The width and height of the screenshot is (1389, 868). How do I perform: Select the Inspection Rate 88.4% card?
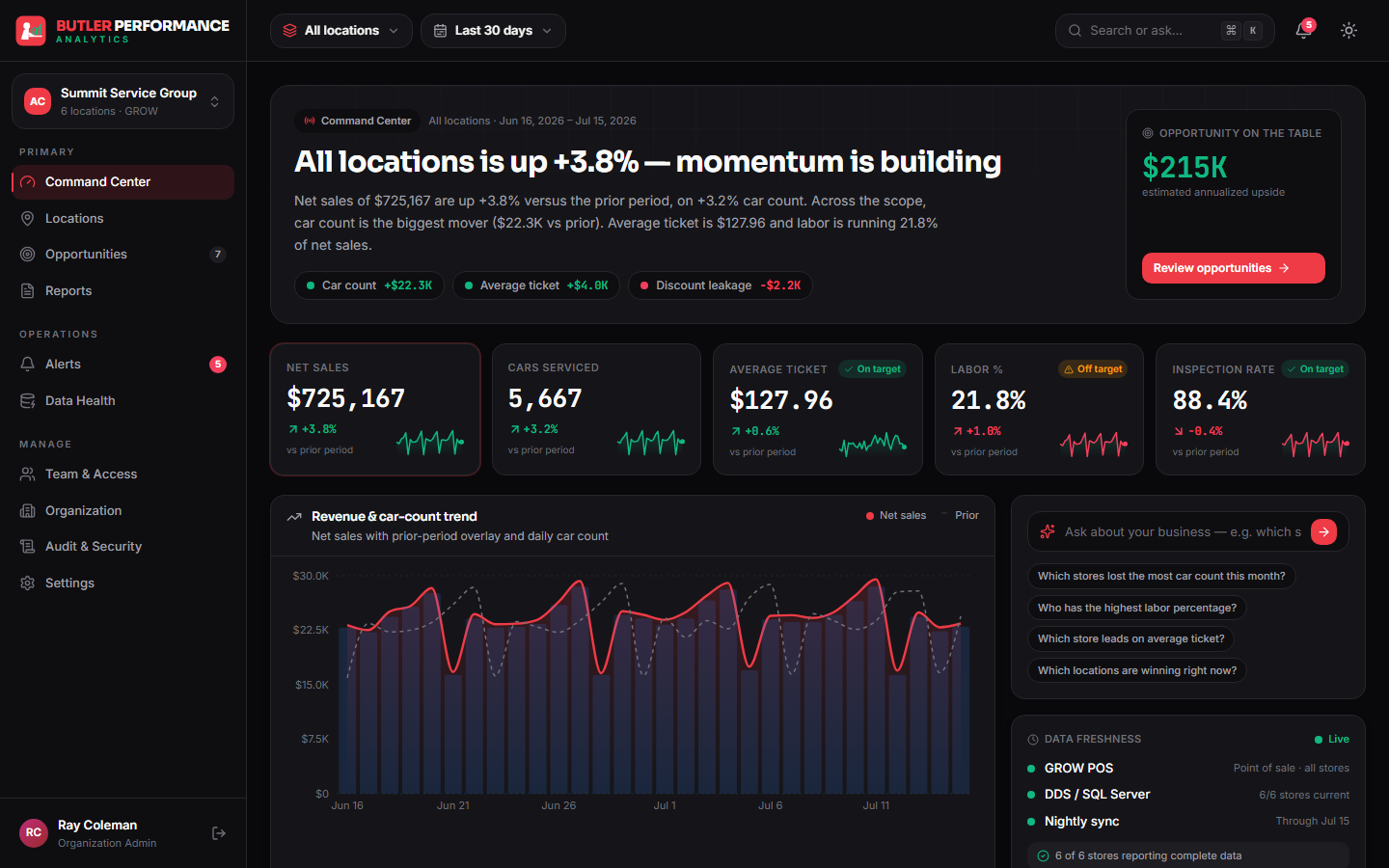[1261, 410]
